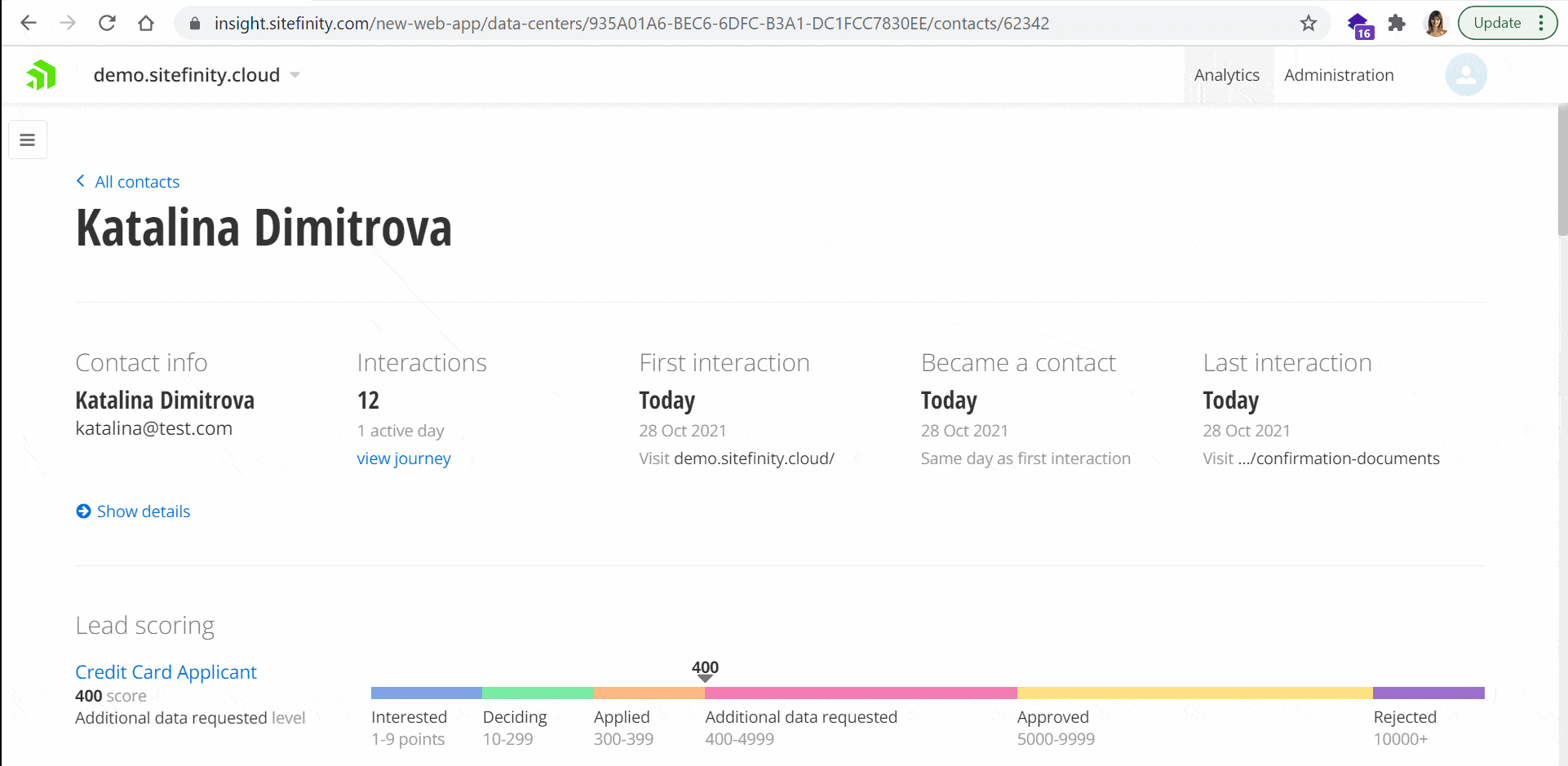
Task: Open the browser extensions puzzle icon
Action: point(1397,23)
